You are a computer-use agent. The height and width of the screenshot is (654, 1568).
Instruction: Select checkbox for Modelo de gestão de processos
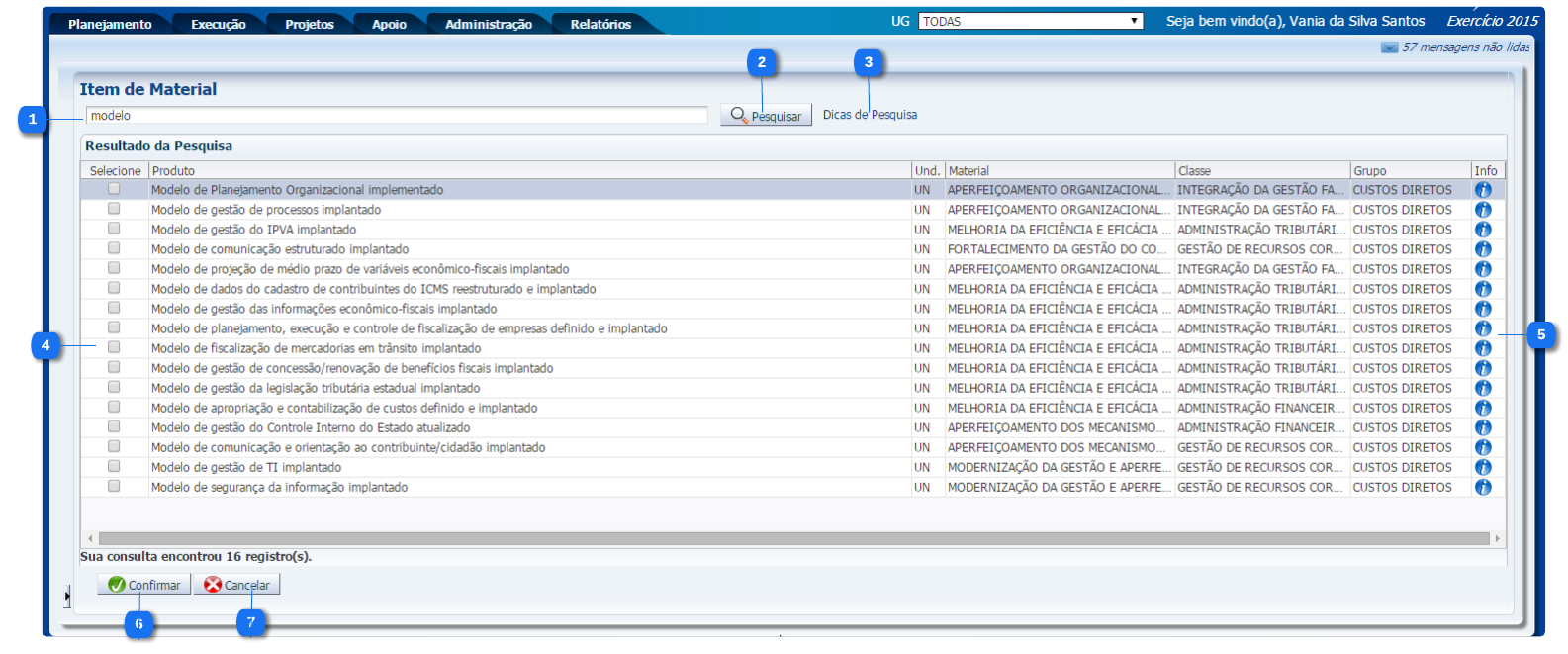pos(114,209)
